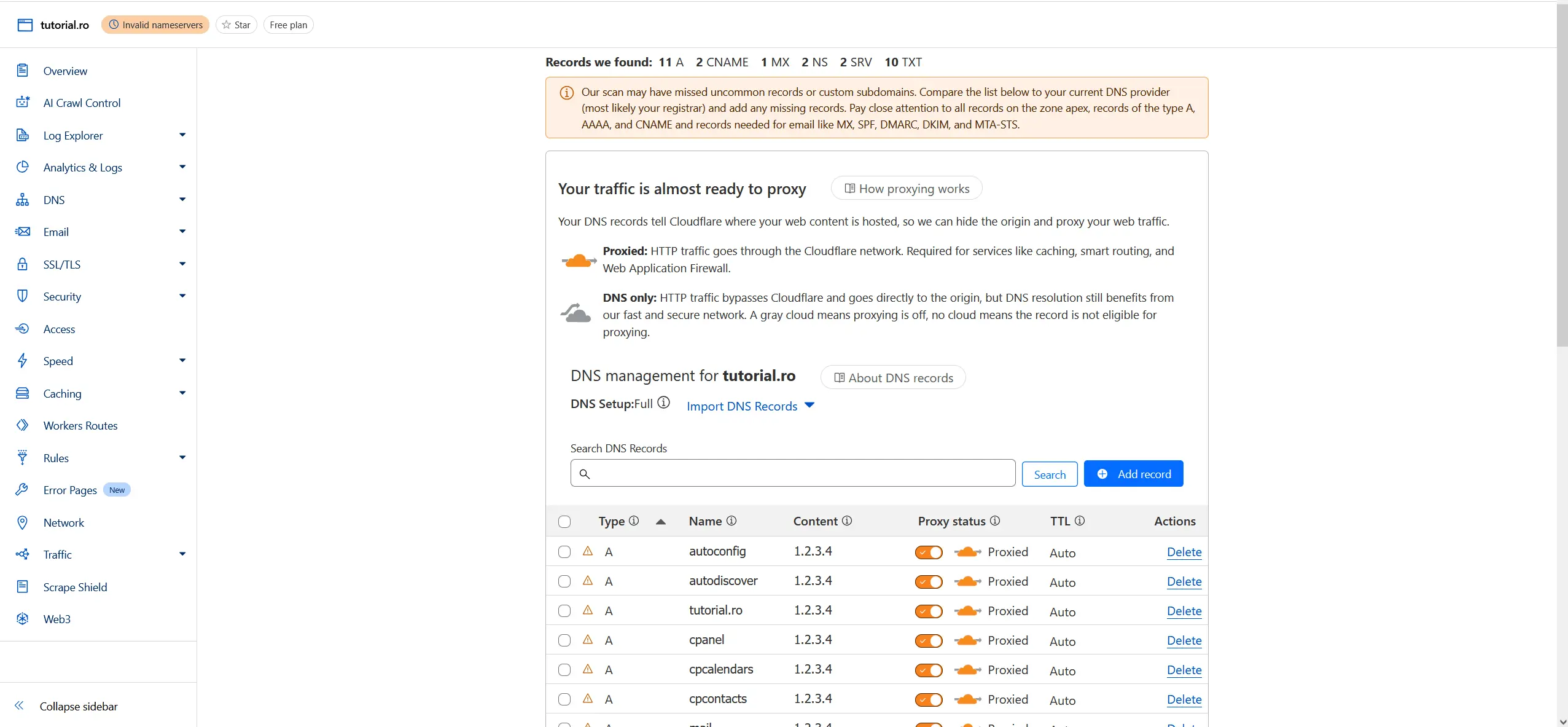This screenshot has height=727, width=1568.
Task: Open the AI Crawl Control menu item
Action: pyautogui.click(x=82, y=103)
